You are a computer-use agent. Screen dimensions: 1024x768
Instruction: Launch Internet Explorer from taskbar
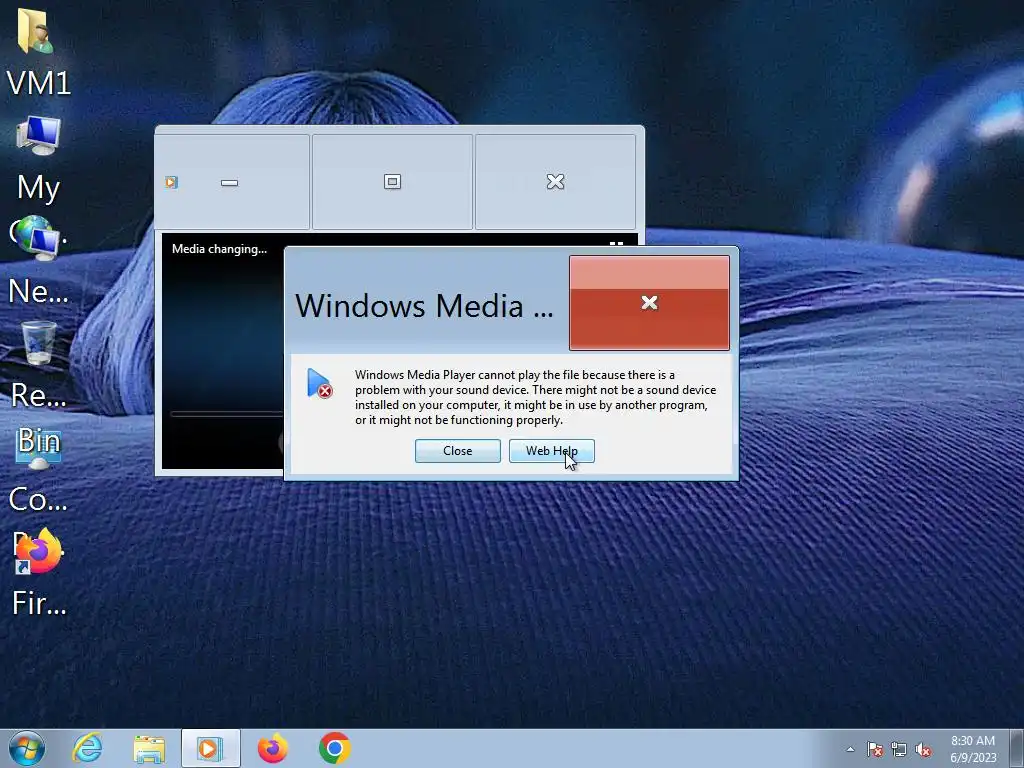(x=88, y=748)
